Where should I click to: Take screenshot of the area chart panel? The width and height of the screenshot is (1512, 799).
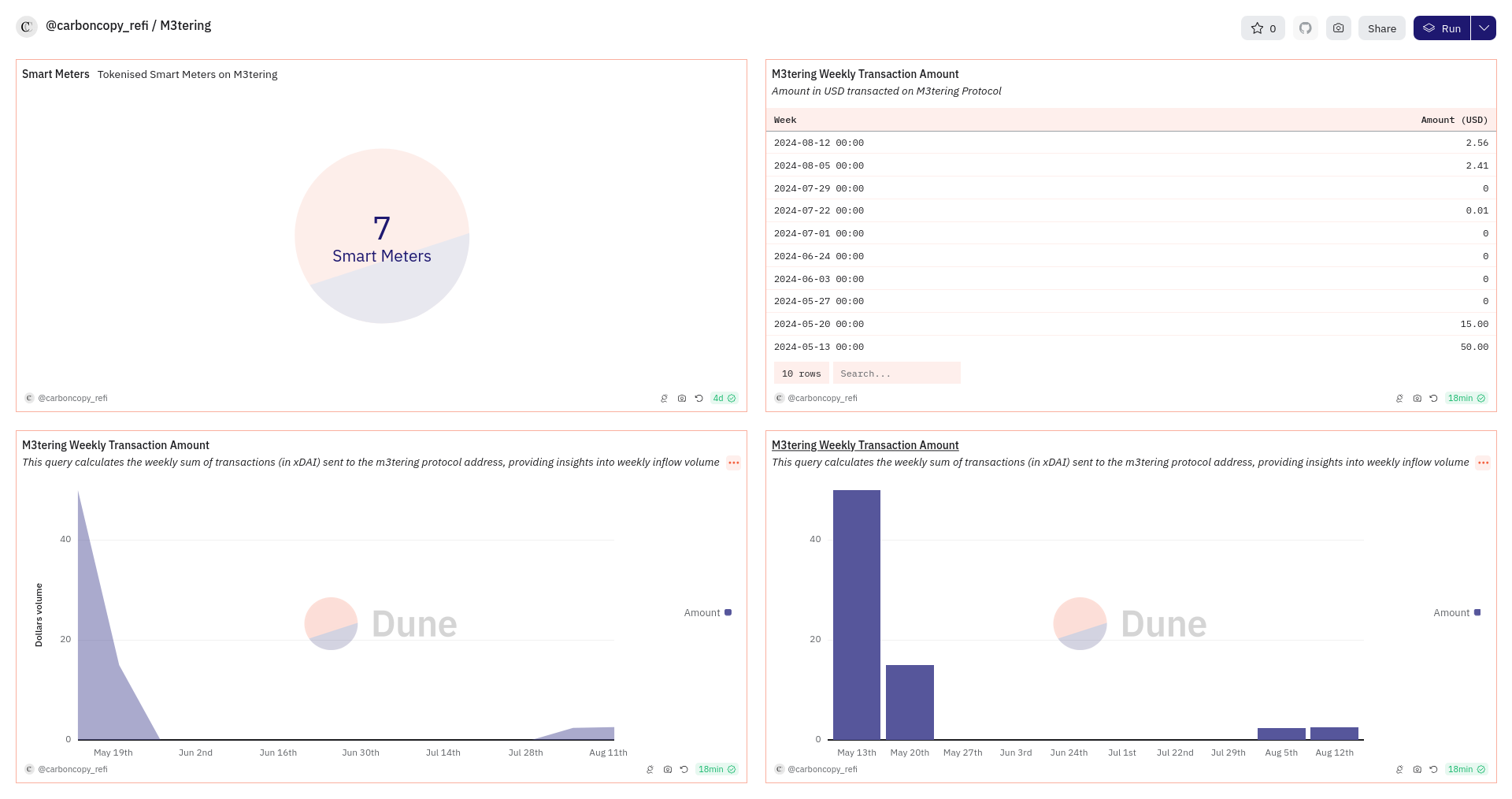pos(668,770)
